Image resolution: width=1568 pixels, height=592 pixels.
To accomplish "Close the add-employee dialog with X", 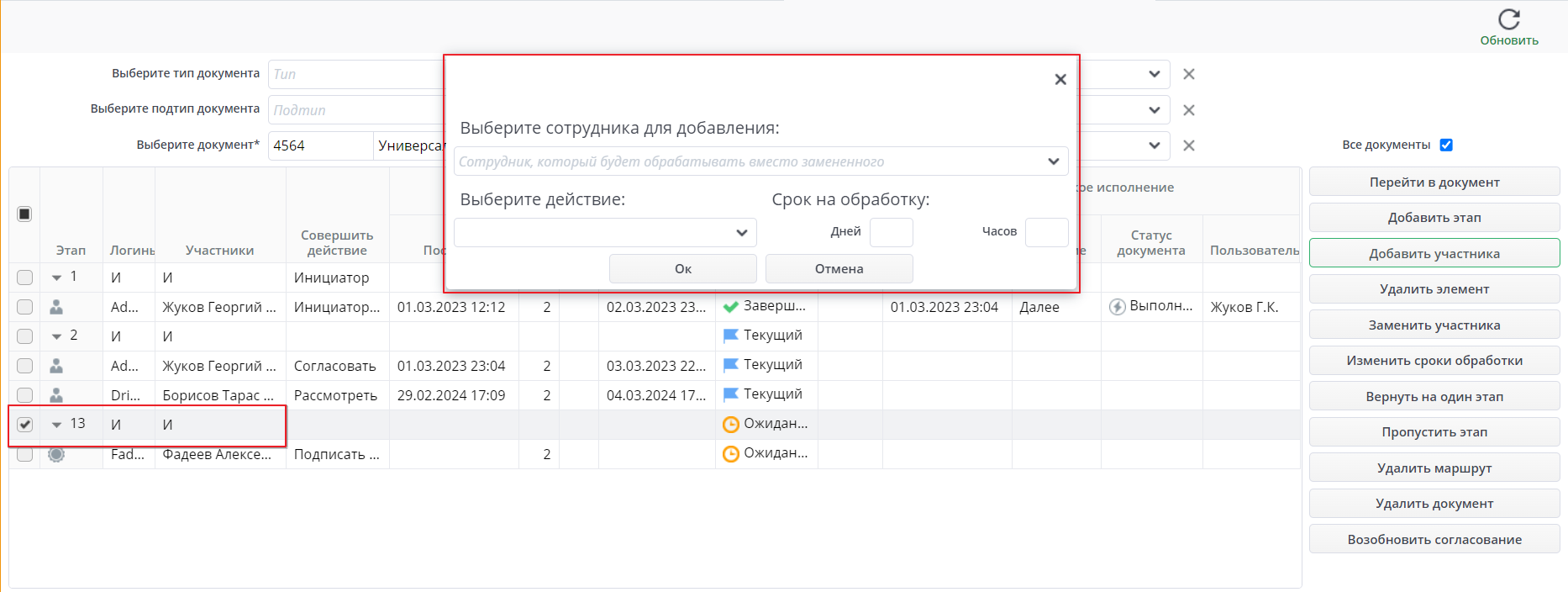I will pos(1060,79).
